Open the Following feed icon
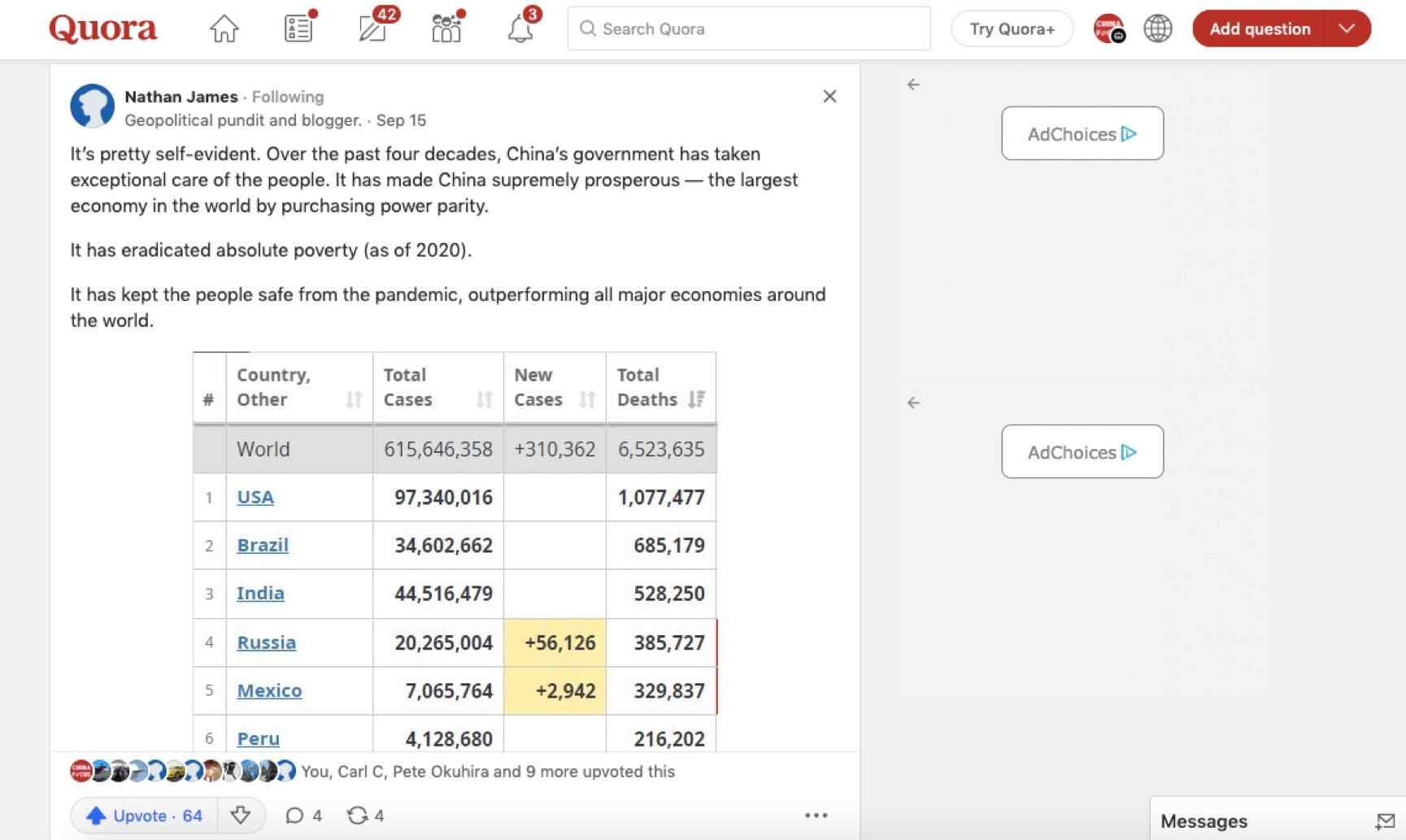The image size is (1406, 840). point(298,29)
